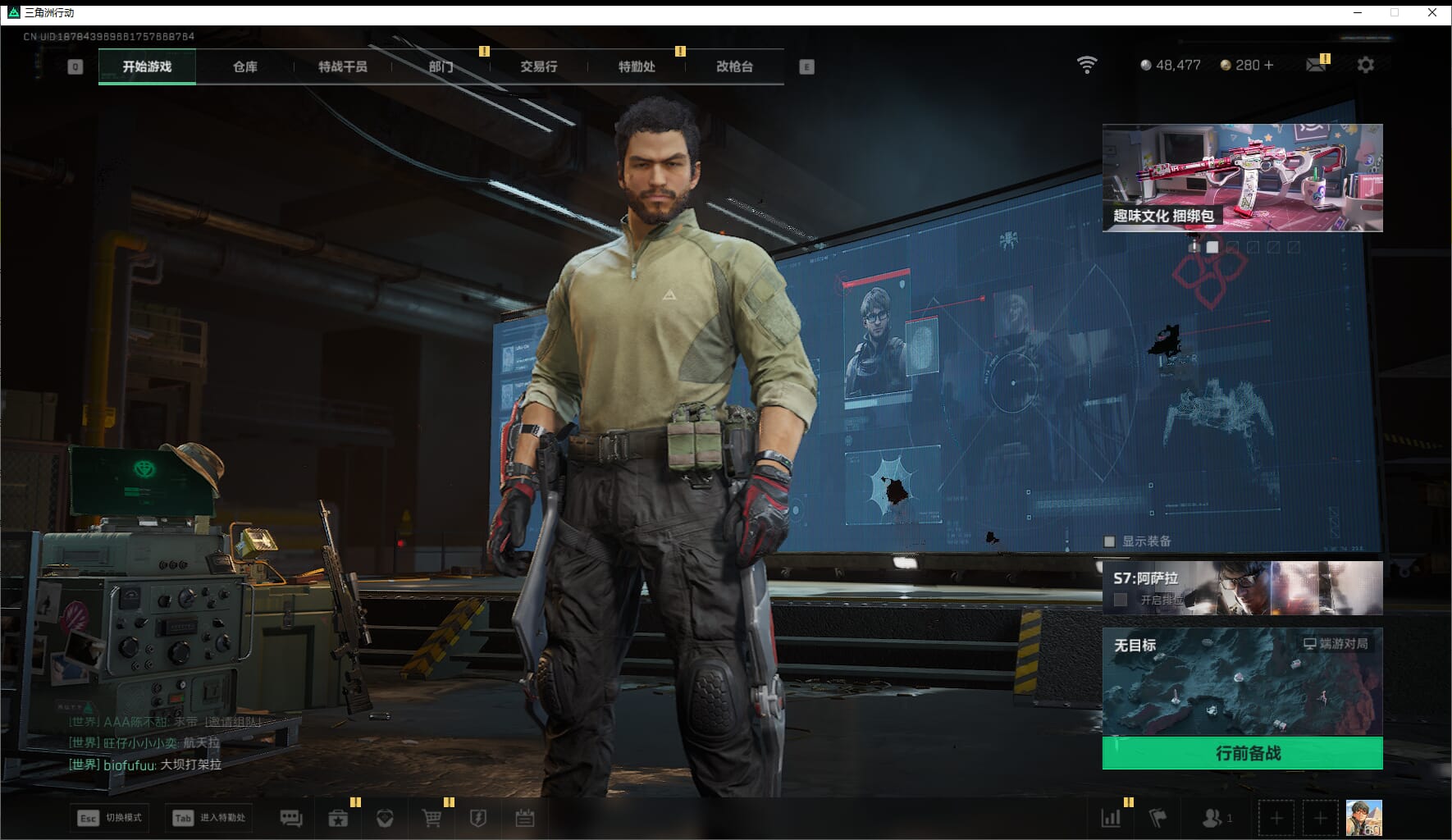Screen dimensions: 1452x840
Task: Tick the 开启排位 checkbox
Action: 1121,600
